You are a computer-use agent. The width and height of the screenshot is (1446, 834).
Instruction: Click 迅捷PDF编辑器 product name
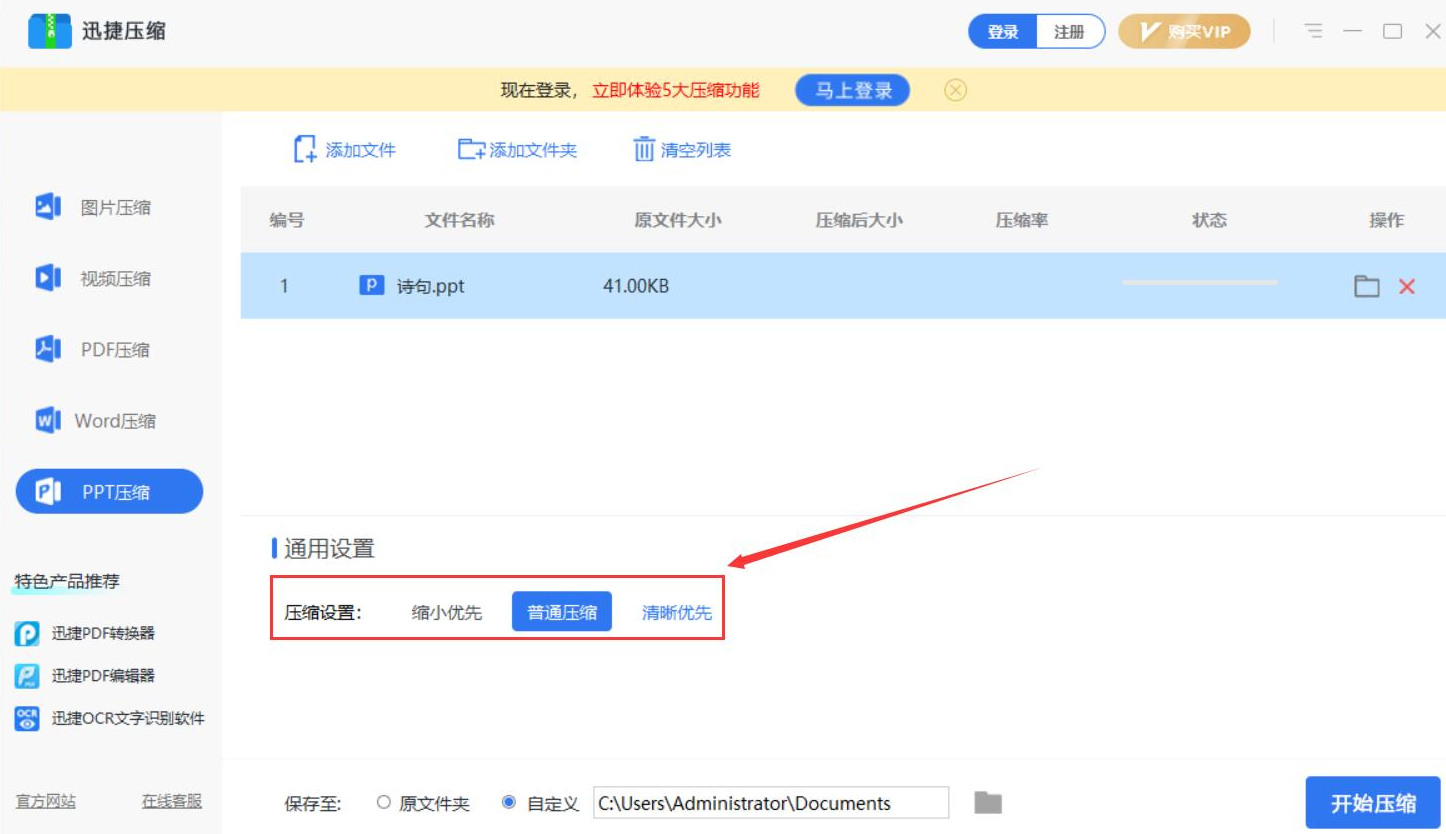104,676
